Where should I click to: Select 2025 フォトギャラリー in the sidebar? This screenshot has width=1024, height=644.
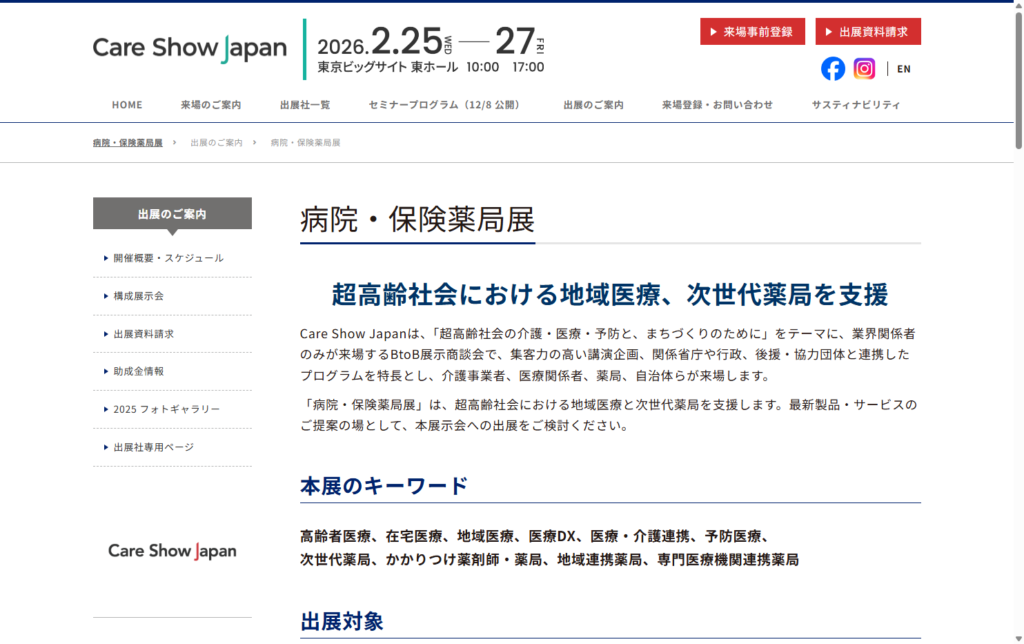tap(165, 409)
